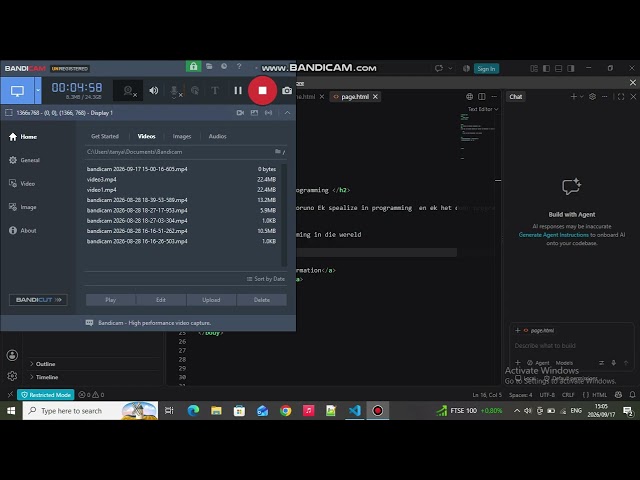Pause the Bandicam recording
This screenshot has height=480, width=640.
(x=238, y=91)
